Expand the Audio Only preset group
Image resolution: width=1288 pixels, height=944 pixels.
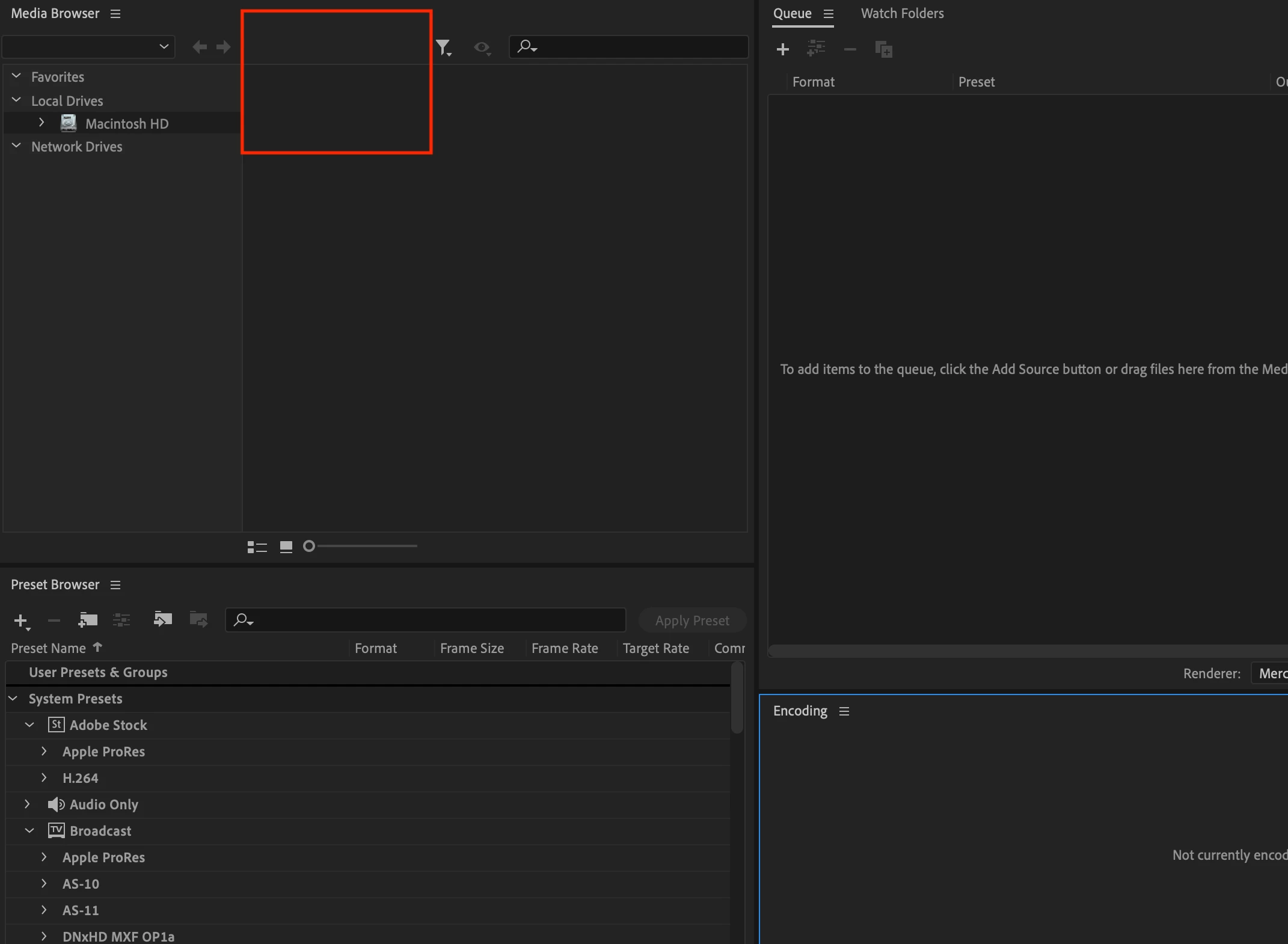pyautogui.click(x=27, y=805)
